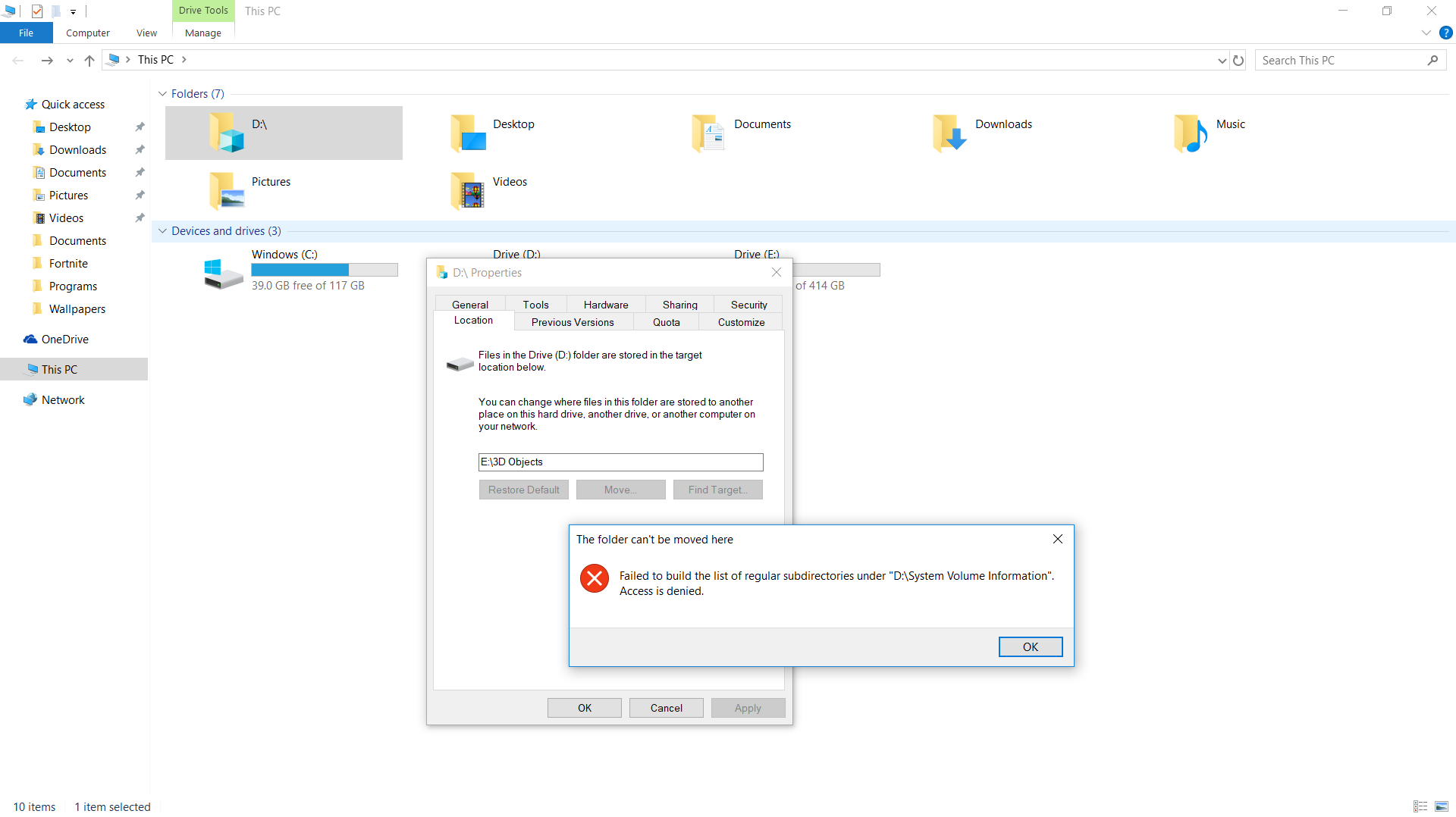This screenshot has height=817, width=1456.
Task: Switch to Previous Versions tab
Action: click(573, 322)
